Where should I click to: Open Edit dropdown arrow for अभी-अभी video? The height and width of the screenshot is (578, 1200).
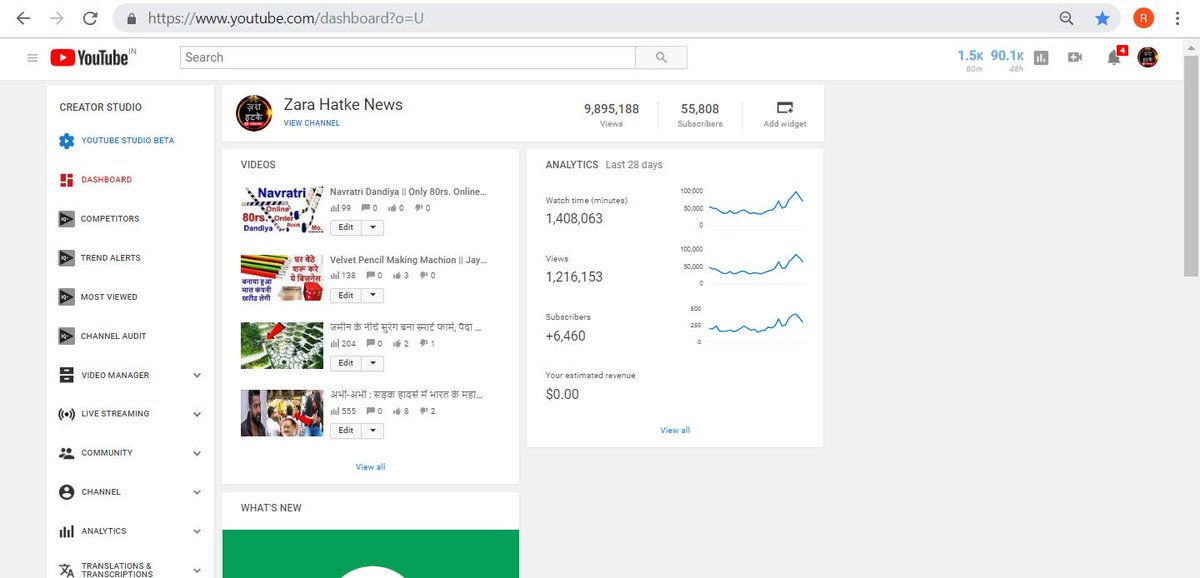(372, 431)
